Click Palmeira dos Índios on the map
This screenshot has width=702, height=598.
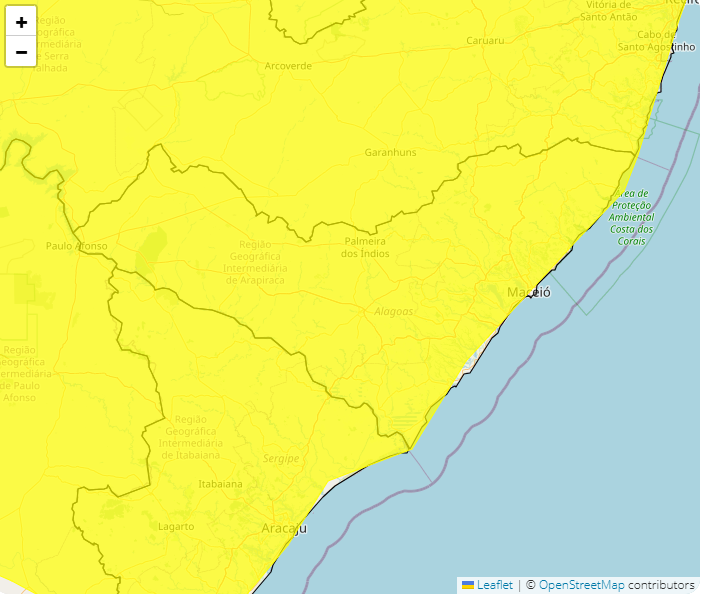tap(365, 247)
